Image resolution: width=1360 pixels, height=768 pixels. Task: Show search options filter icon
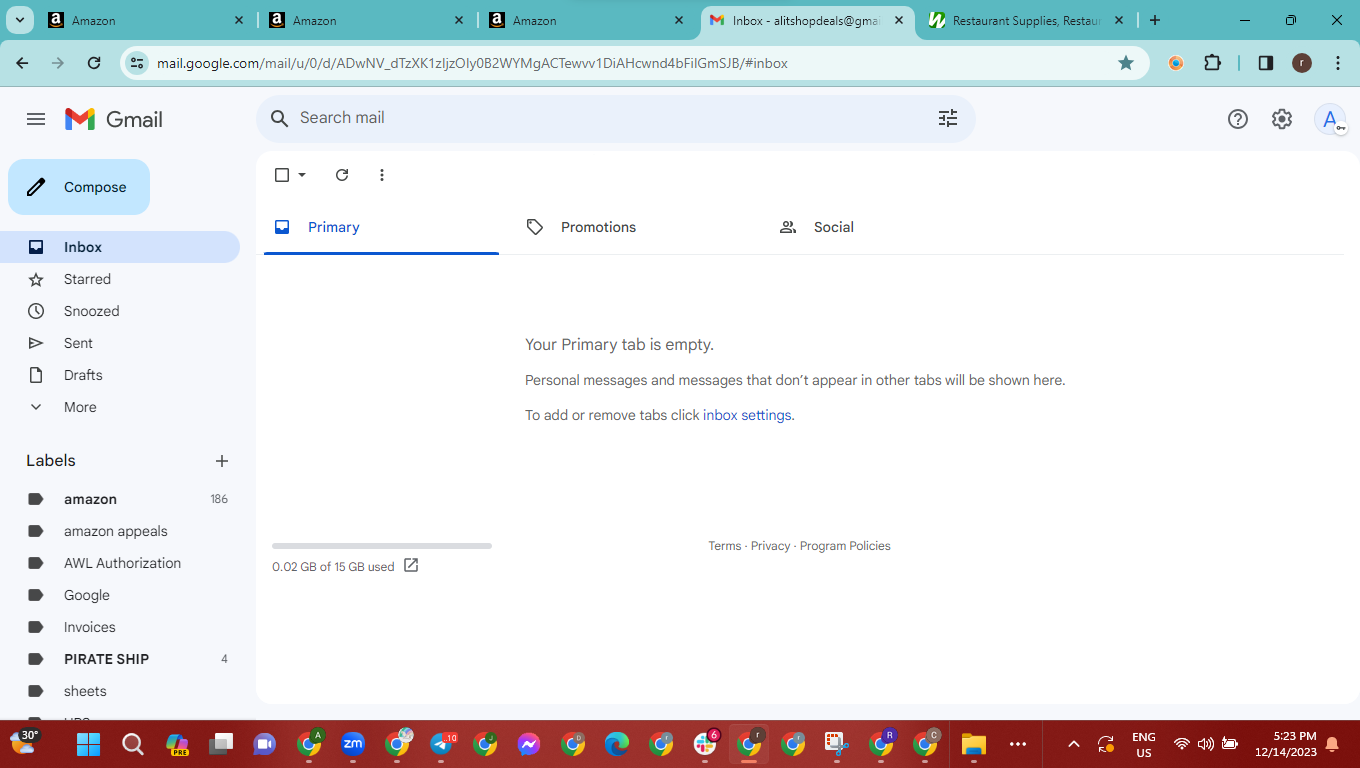coord(948,118)
